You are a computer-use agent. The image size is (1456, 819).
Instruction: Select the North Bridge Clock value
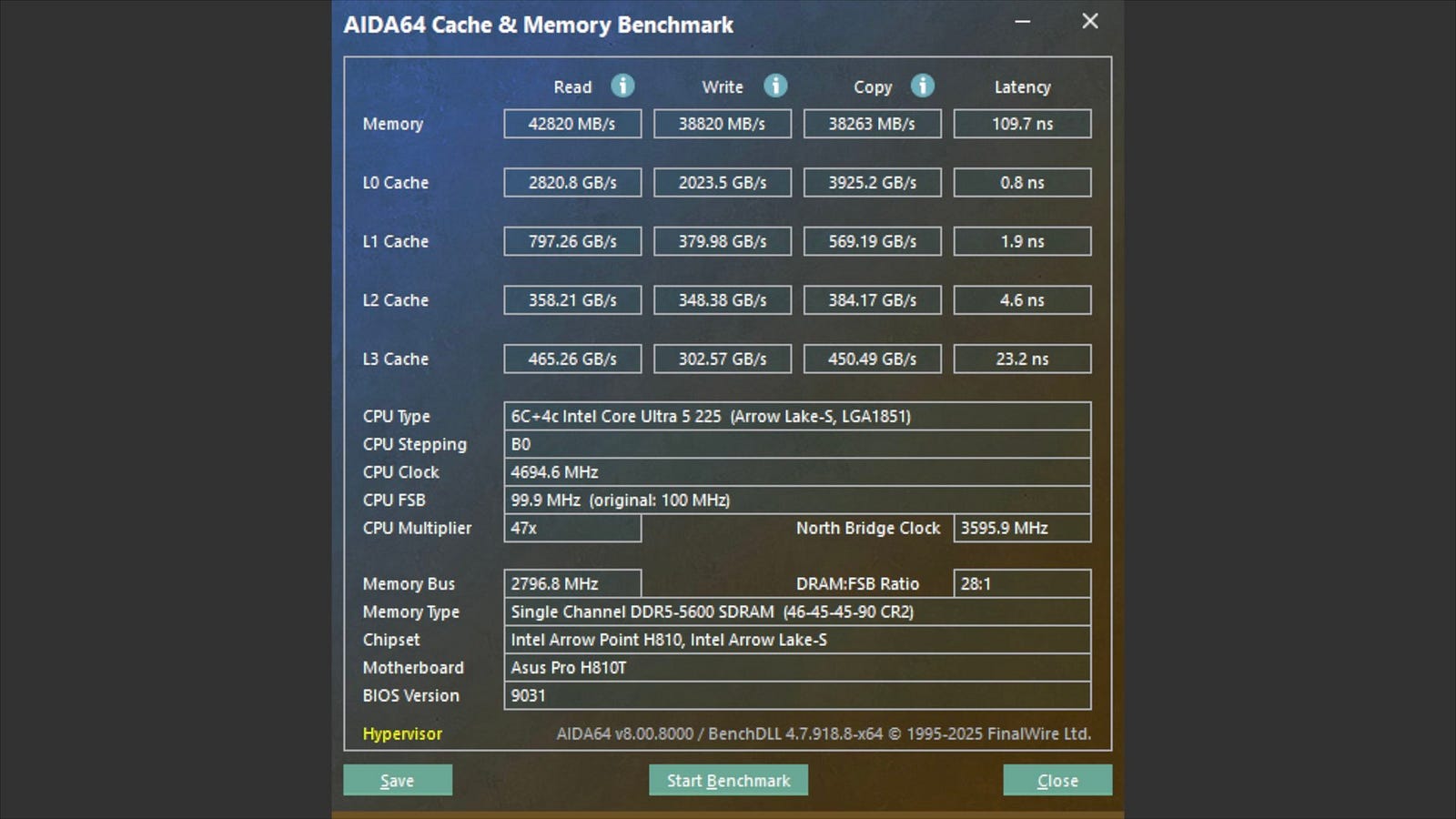click(x=1022, y=528)
